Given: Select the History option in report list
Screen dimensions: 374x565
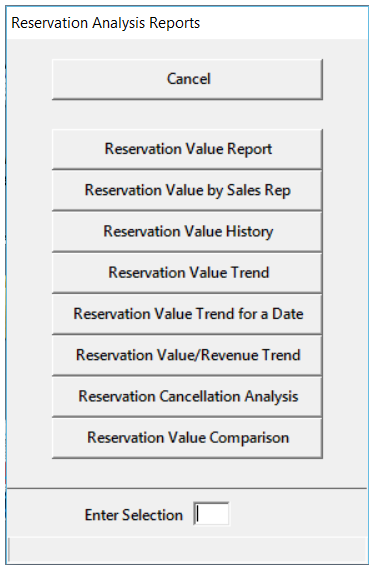Looking at the screenshot, I should [187, 231].
